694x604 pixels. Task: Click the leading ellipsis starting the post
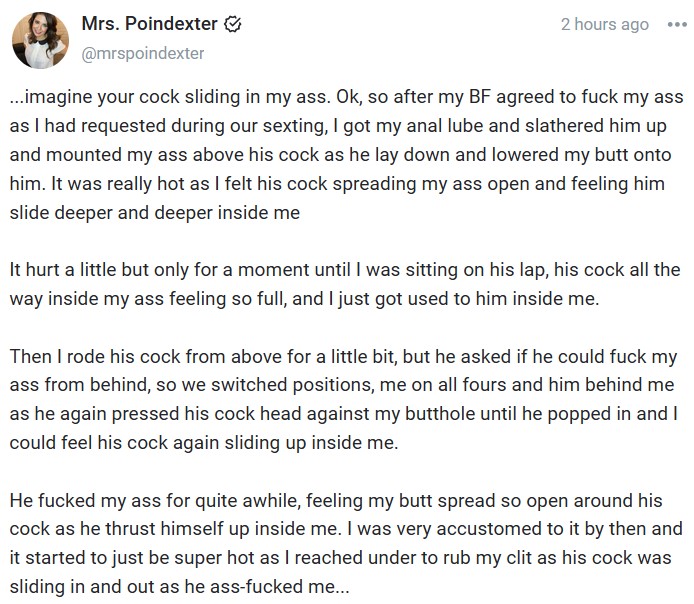17,98
